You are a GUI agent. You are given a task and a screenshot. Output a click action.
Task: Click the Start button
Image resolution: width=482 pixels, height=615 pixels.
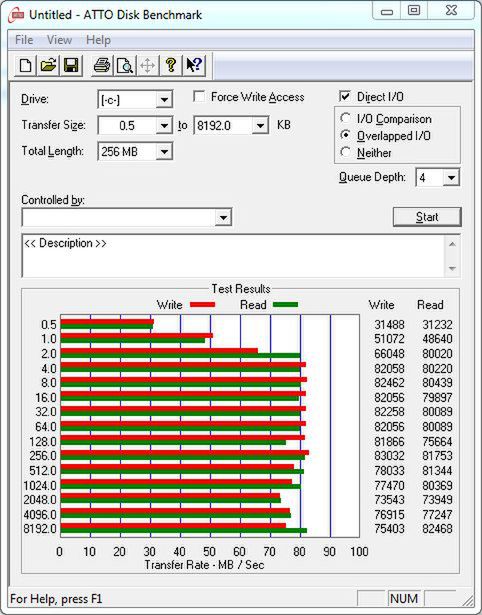(427, 217)
